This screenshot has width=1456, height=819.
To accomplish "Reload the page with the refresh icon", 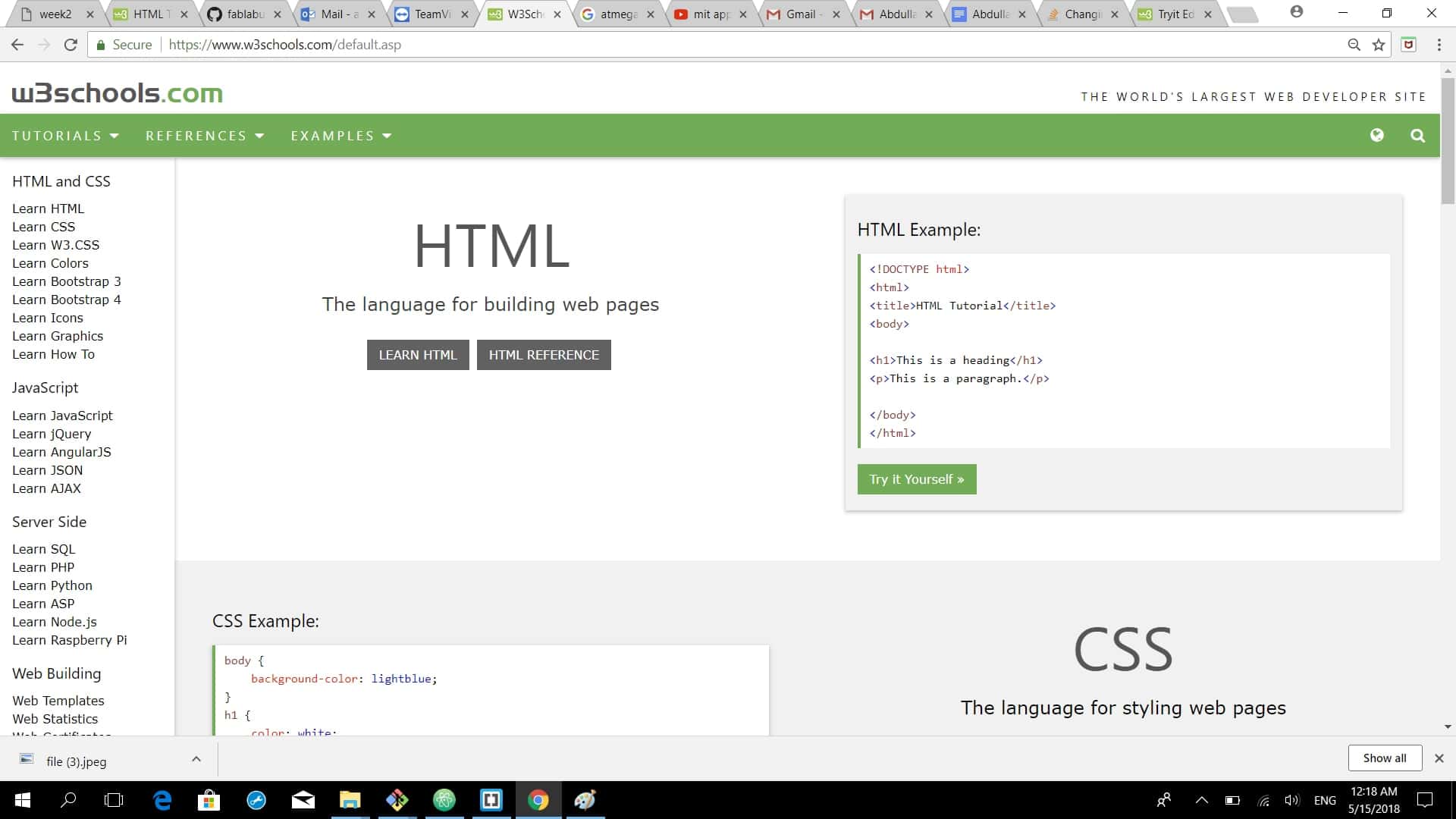I will tap(71, 45).
